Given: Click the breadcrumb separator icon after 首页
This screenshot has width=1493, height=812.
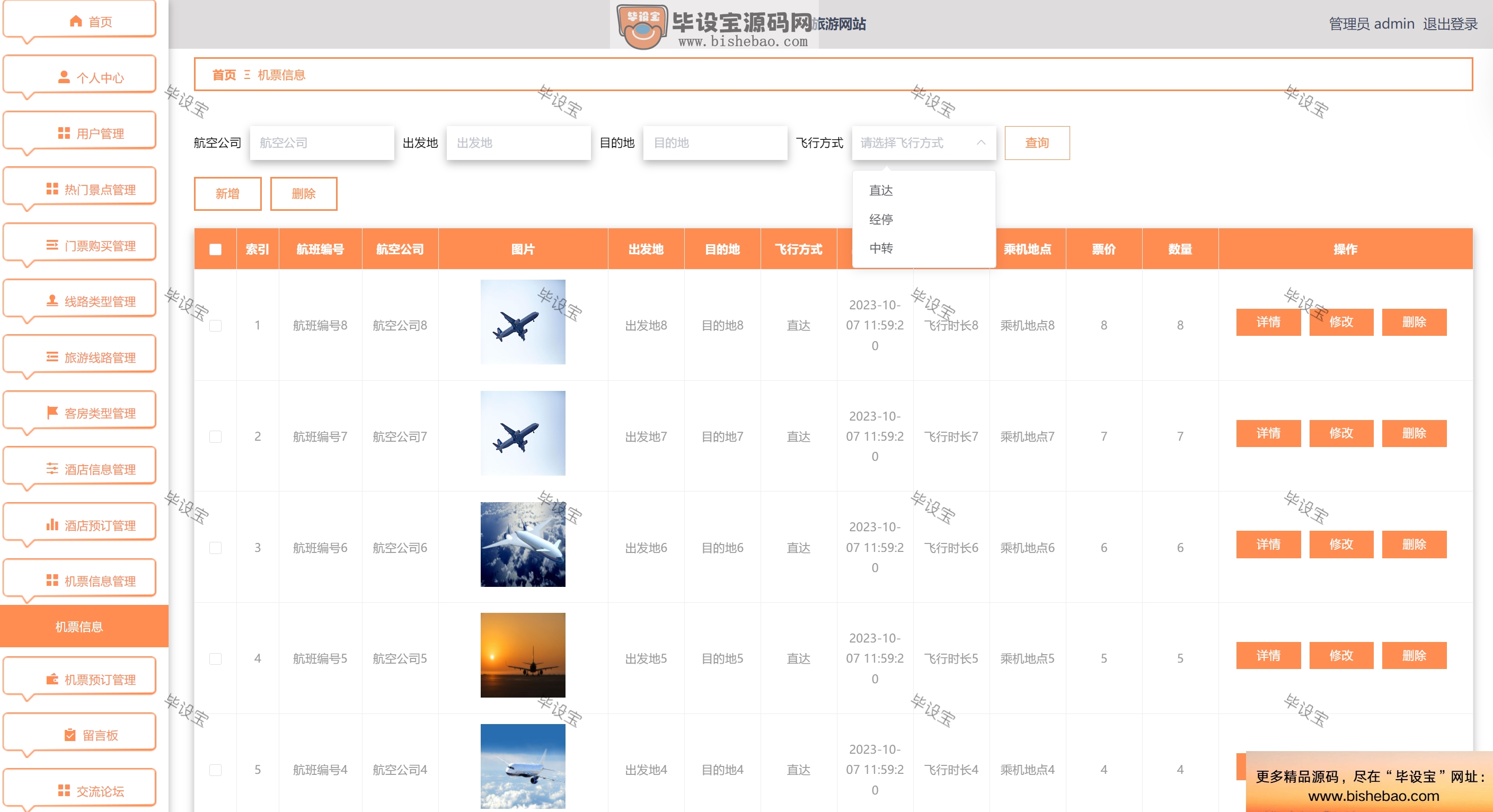Looking at the screenshot, I should [248, 75].
